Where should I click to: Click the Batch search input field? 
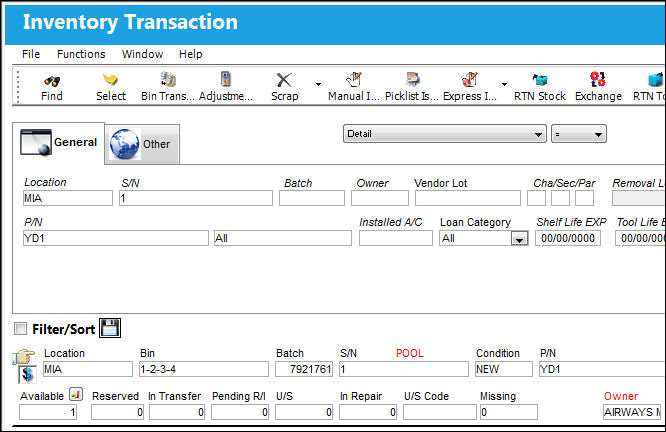312,198
